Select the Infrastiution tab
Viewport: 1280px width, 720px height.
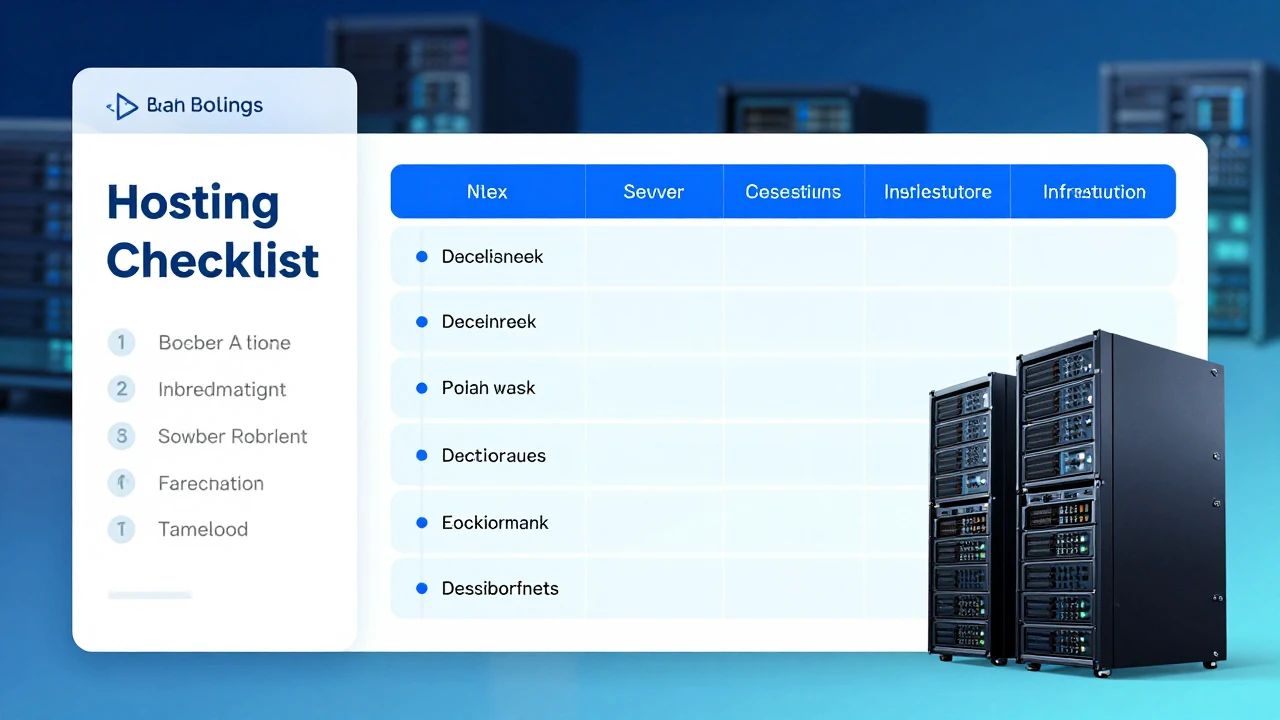tap(1094, 192)
